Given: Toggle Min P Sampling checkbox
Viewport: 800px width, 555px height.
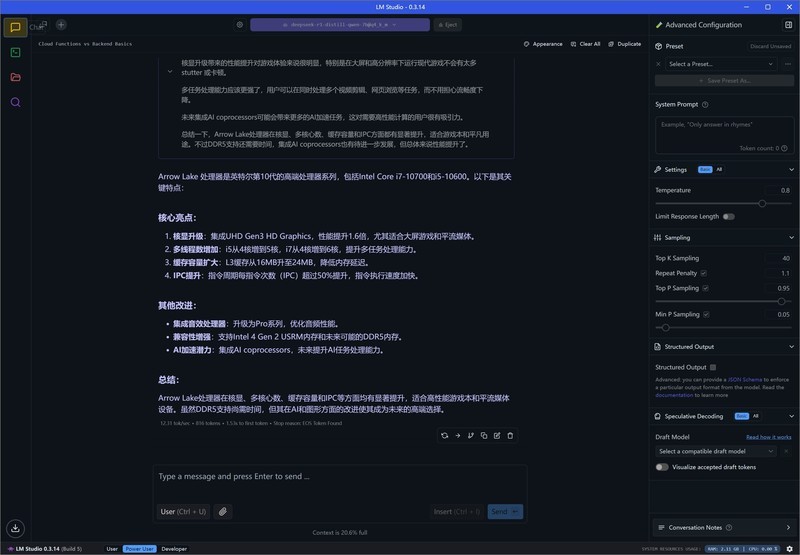Looking at the screenshot, I should 706,315.
